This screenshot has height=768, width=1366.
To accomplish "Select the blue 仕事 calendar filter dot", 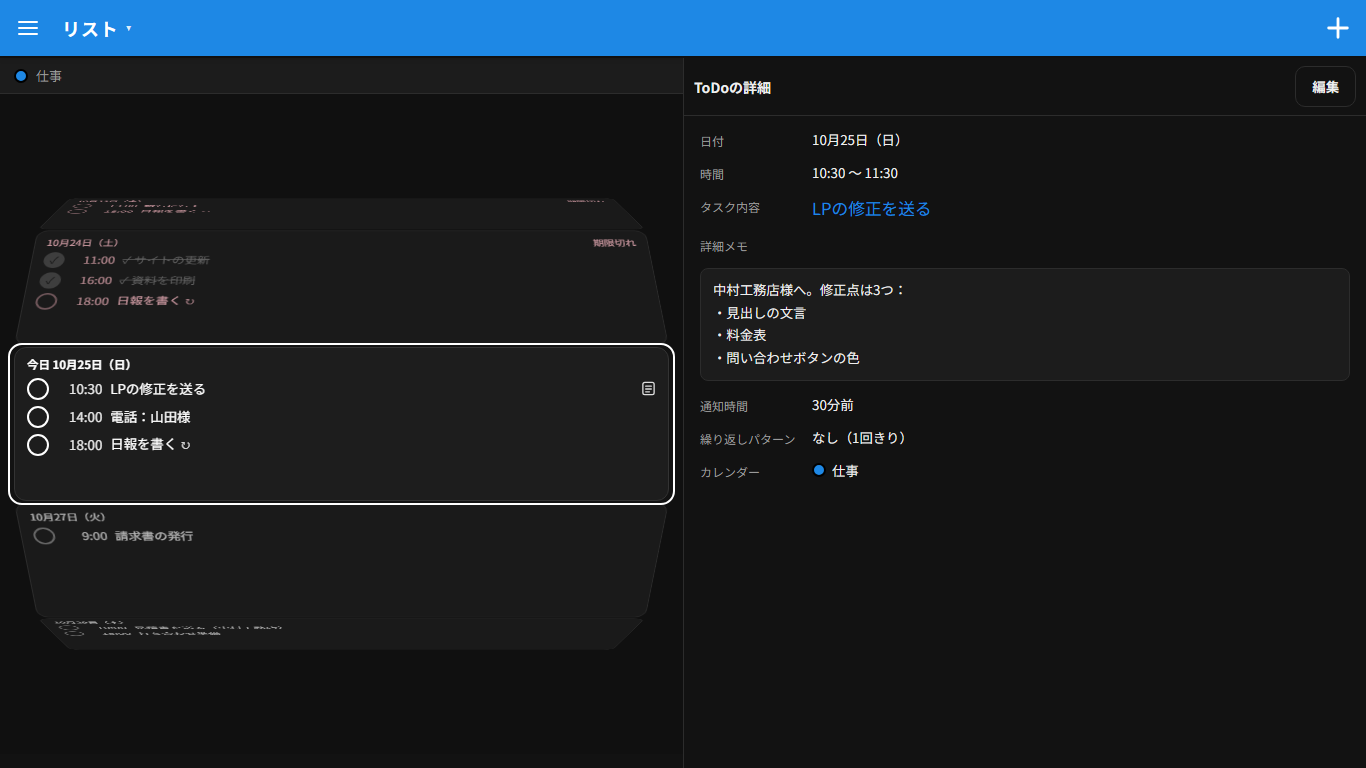I will [x=21, y=76].
